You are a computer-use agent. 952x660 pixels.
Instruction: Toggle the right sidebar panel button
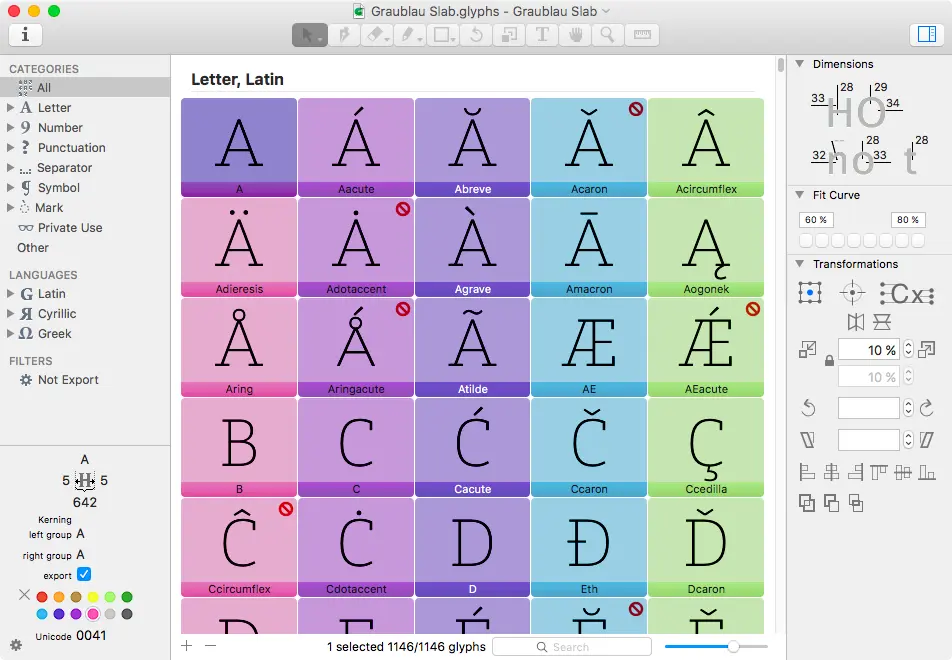[926, 35]
